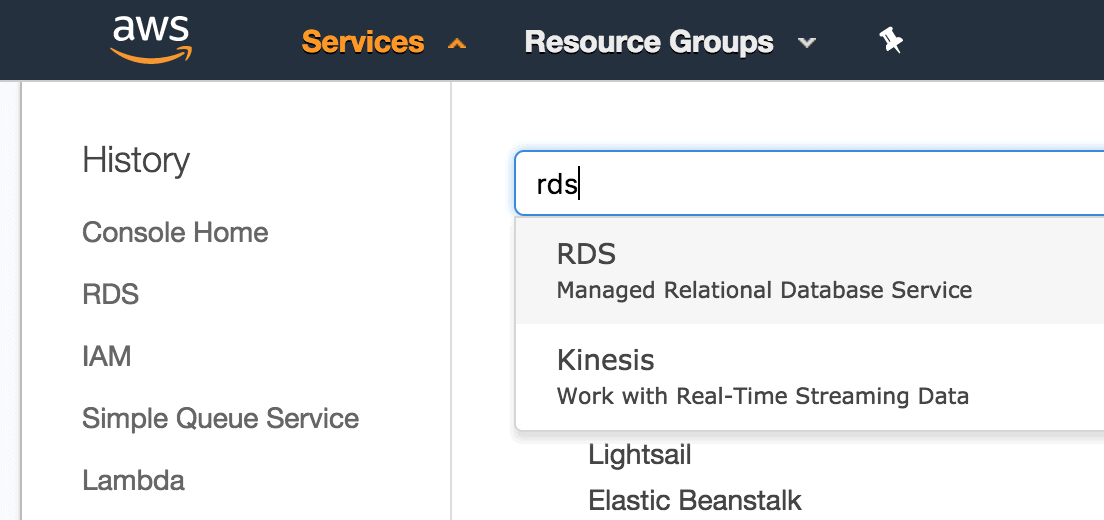Expand the Resource Groups dropdown arrow
This screenshot has height=520, width=1104.
807,43
